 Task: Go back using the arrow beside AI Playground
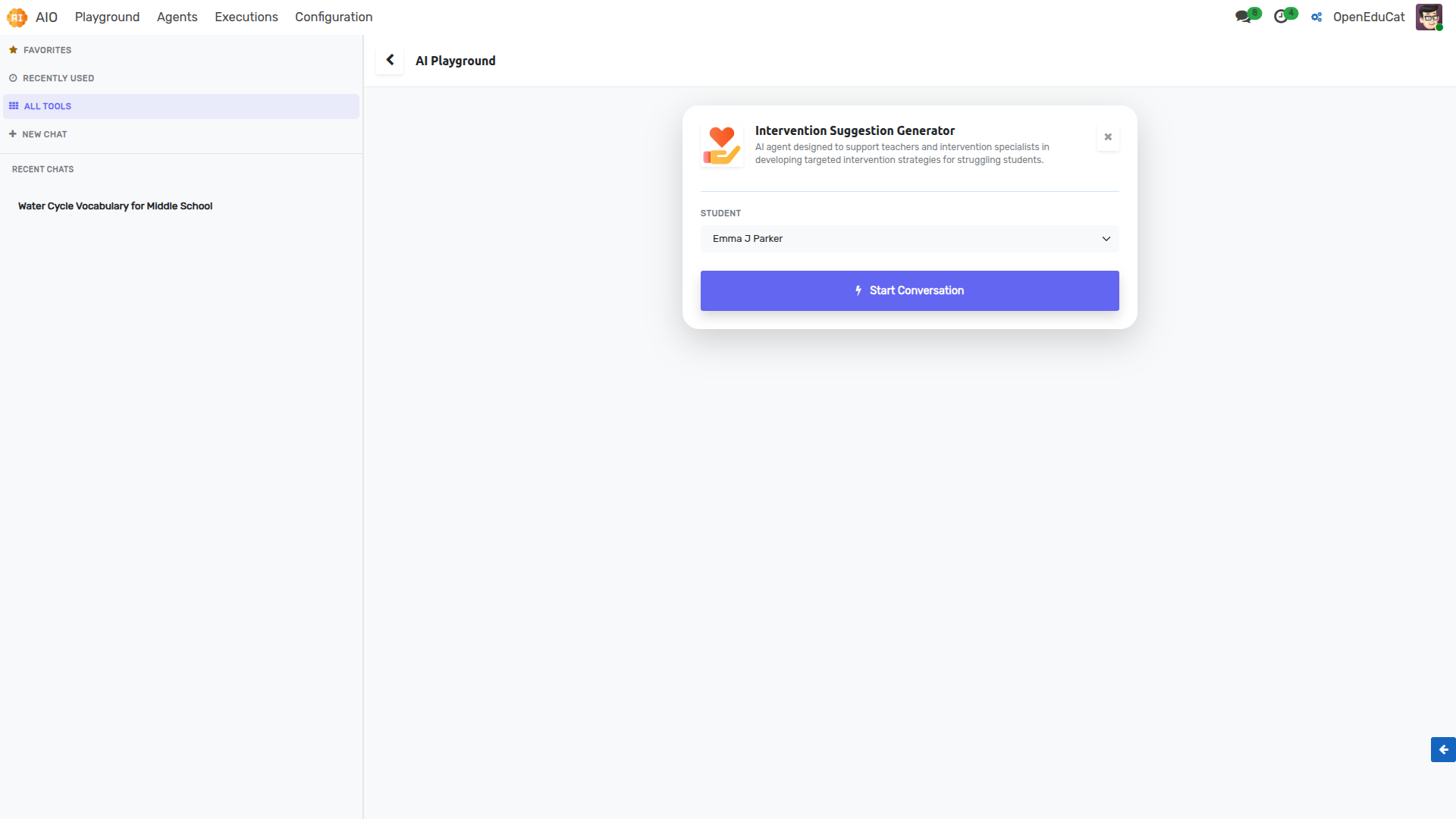390,60
